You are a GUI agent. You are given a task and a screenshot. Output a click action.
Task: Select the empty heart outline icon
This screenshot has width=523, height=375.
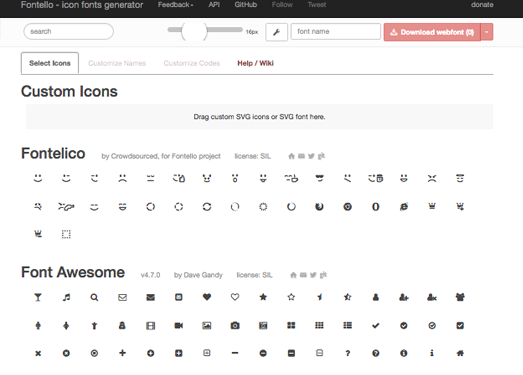coord(235,297)
